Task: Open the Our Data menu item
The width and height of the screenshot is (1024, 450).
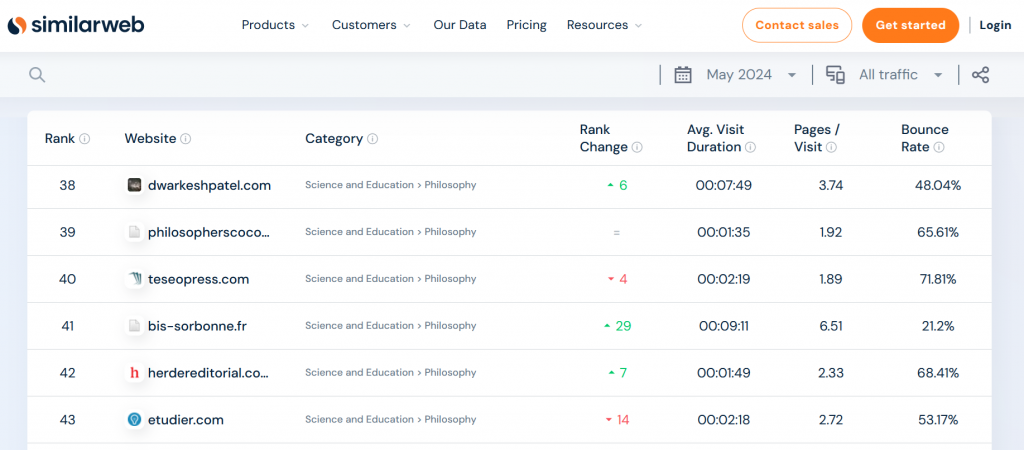Action: [460, 25]
